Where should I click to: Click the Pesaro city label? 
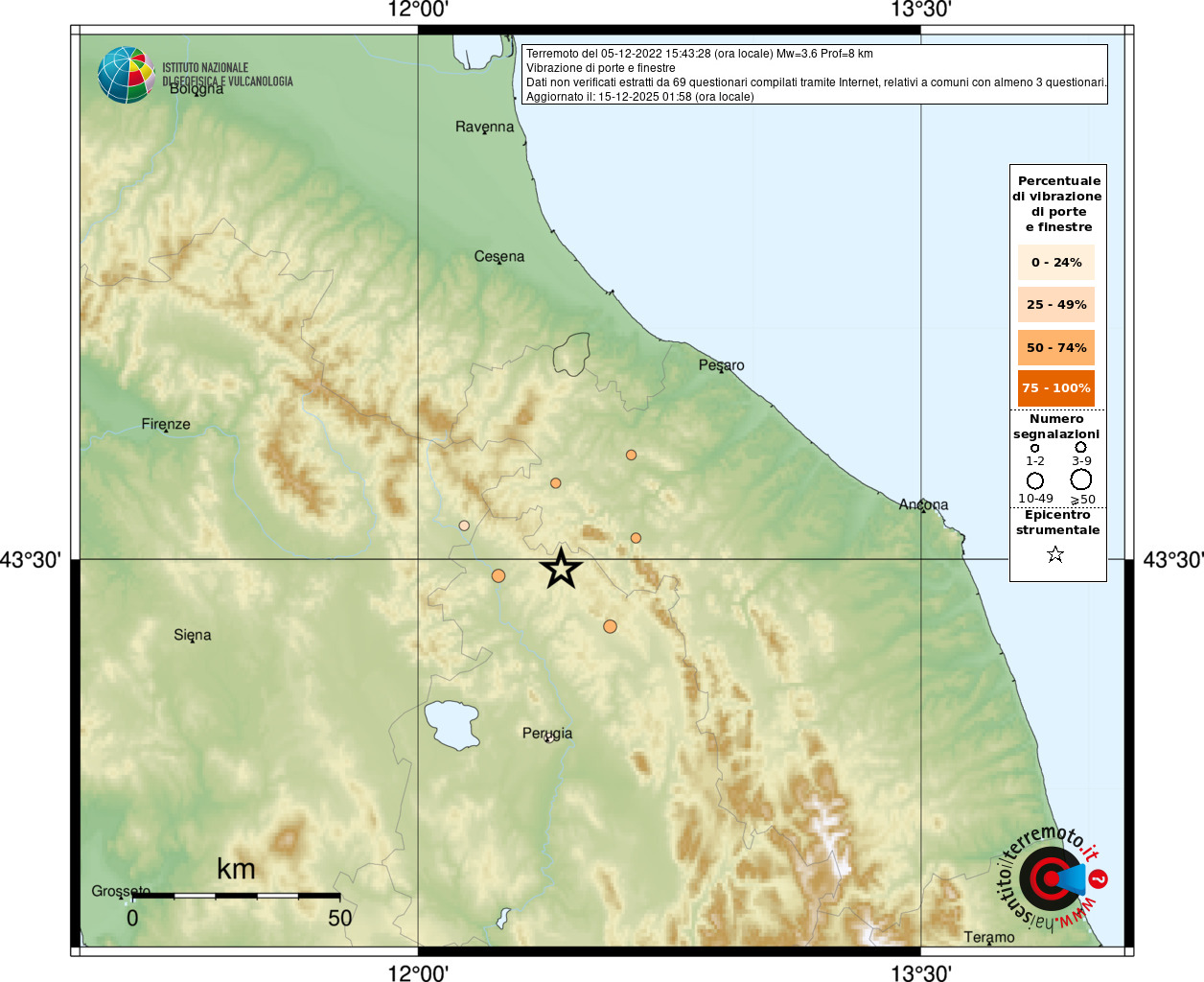721,365
